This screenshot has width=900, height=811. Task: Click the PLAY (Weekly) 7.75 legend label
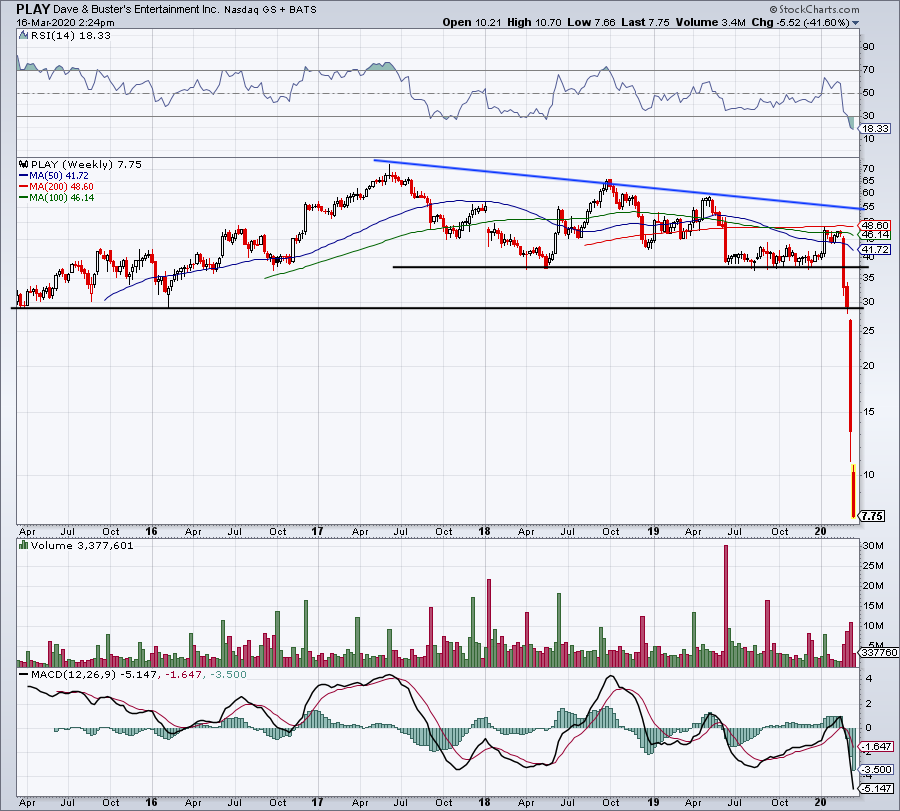86,164
